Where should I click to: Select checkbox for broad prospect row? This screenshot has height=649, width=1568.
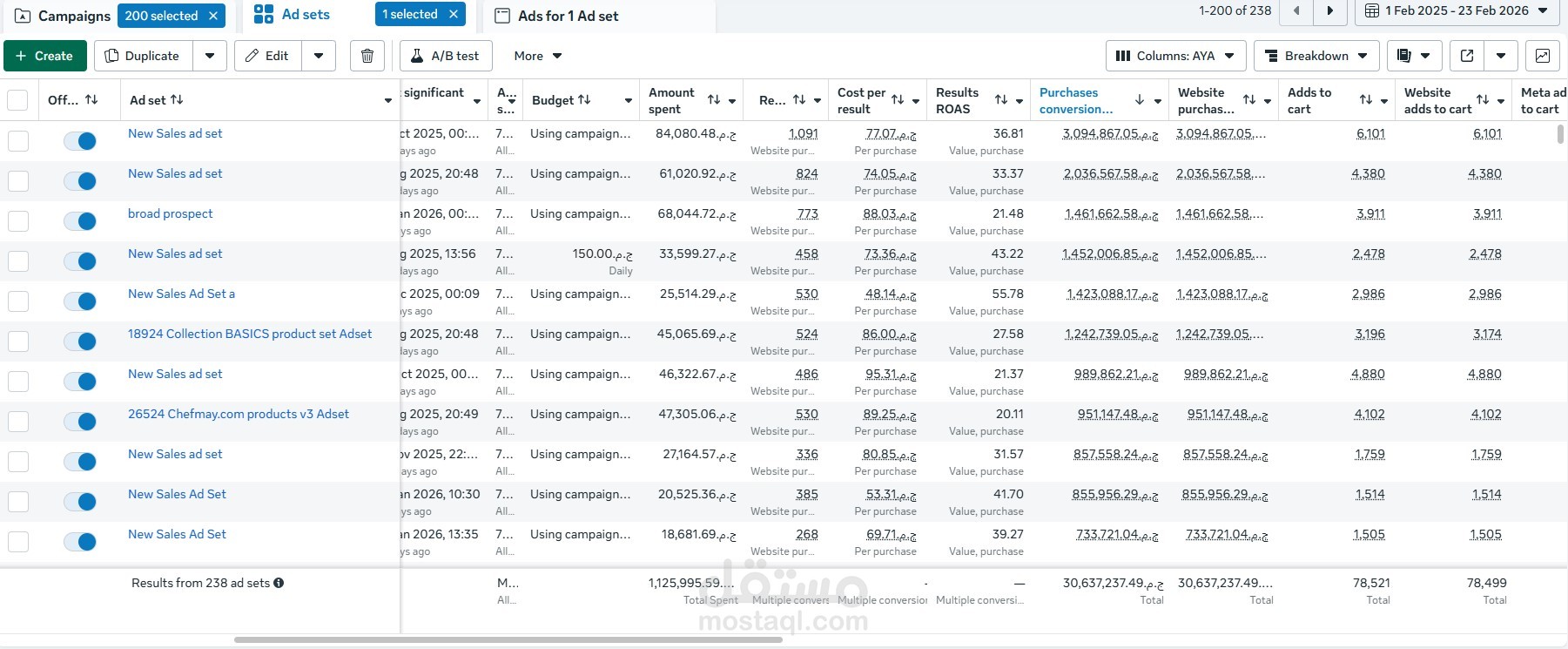click(18, 221)
